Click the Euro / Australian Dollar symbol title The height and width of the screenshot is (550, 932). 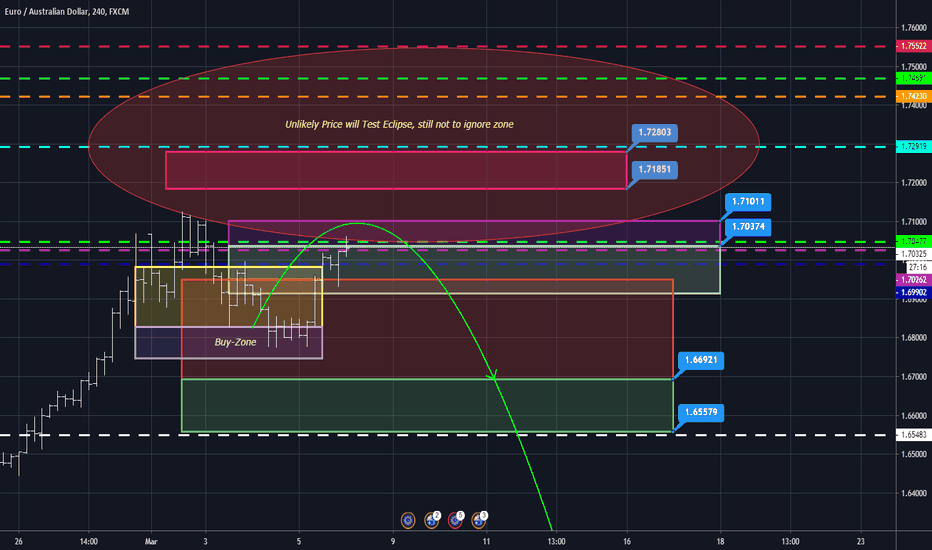click(x=46, y=11)
